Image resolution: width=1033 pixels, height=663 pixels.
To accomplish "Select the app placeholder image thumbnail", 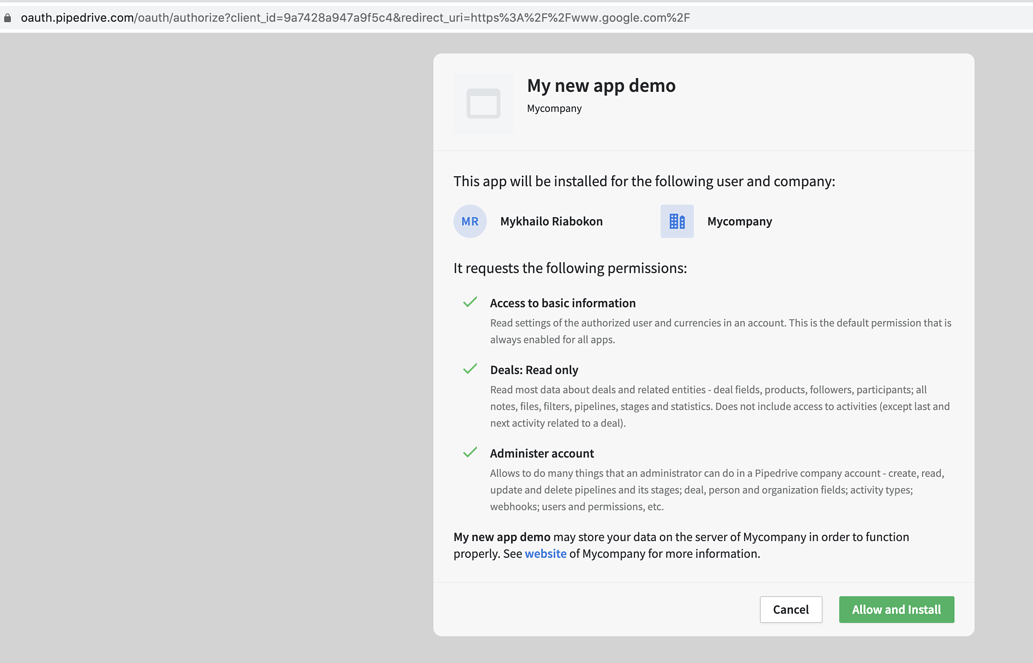I will pyautogui.click(x=483, y=102).
